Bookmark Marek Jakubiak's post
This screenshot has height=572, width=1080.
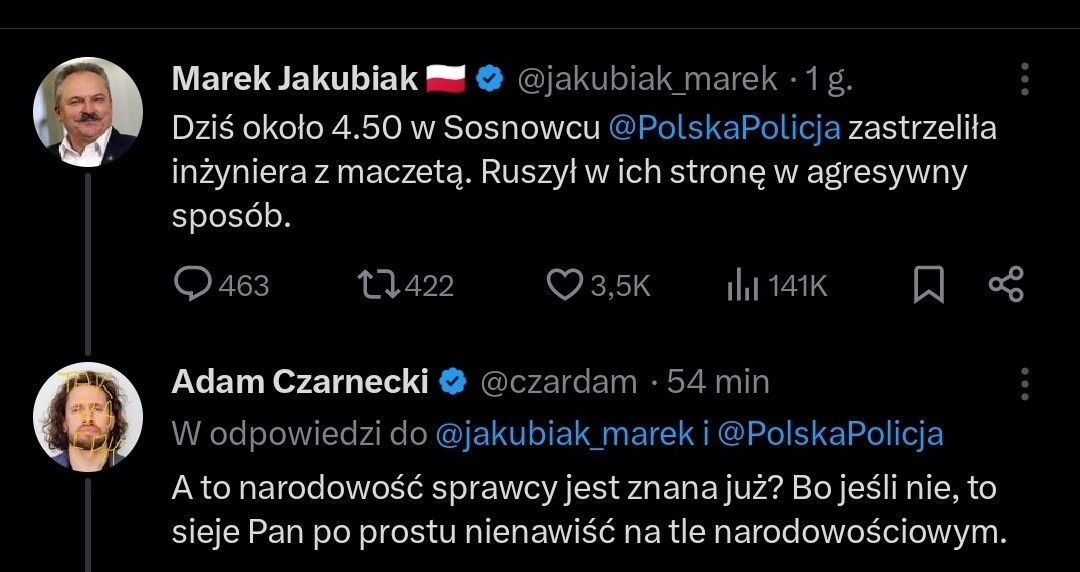click(x=929, y=286)
